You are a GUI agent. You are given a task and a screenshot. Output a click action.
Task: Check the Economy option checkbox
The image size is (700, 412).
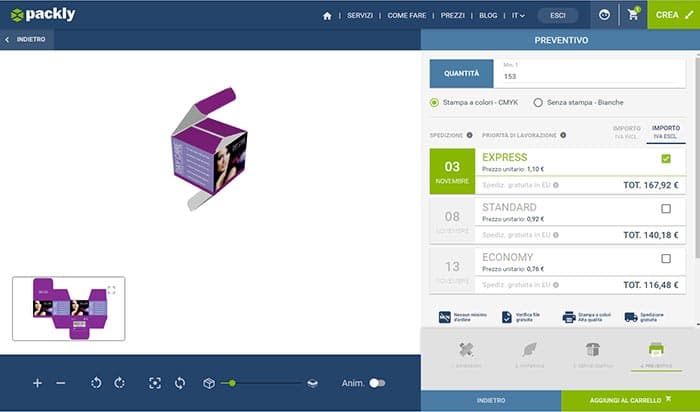[x=666, y=258]
